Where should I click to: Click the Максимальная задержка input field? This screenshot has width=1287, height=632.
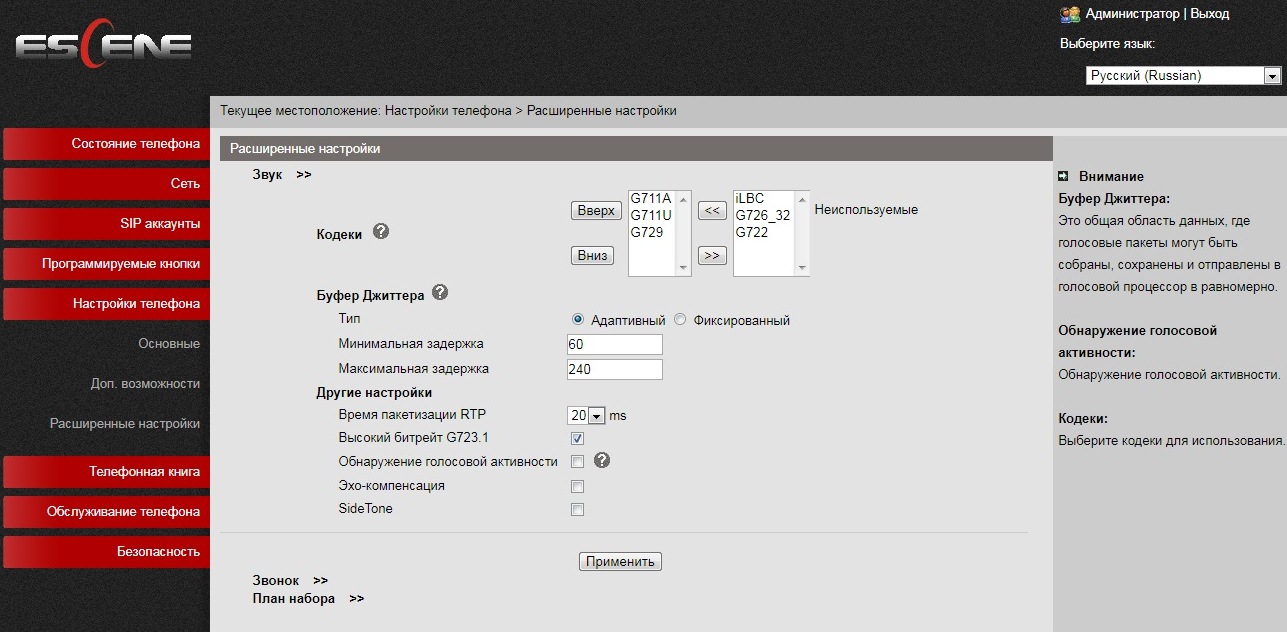coord(614,369)
